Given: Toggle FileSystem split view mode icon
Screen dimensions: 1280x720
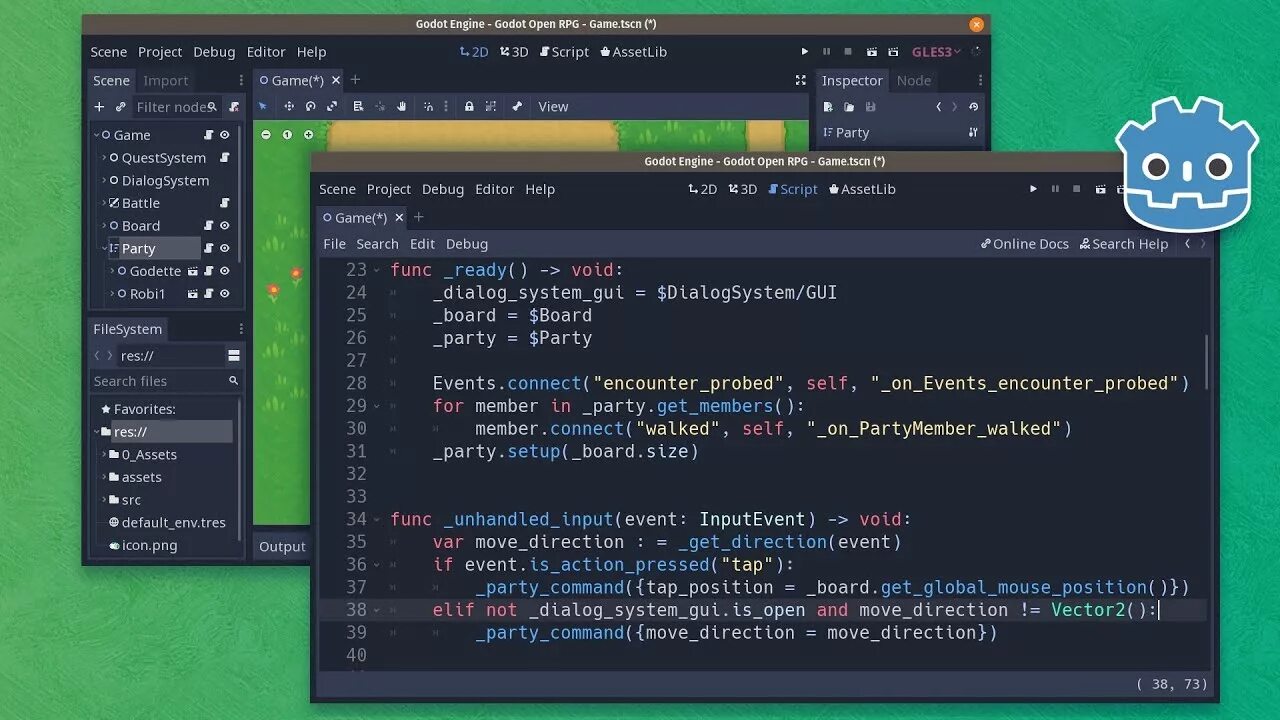Looking at the screenshot, I should click(x=234, y=356).
